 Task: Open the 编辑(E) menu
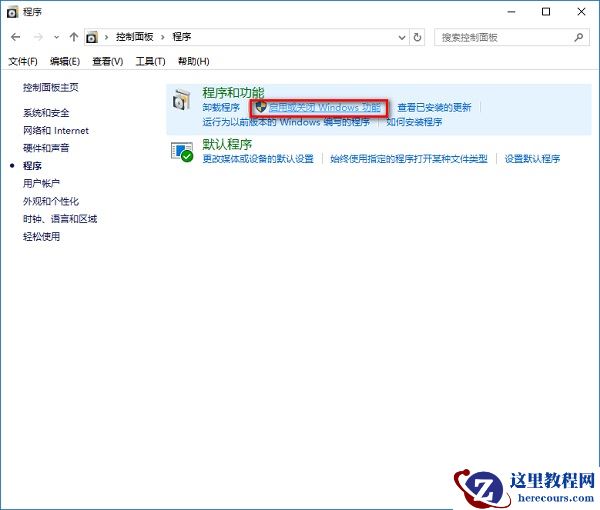pyautogui.click(x=65, y=61)
